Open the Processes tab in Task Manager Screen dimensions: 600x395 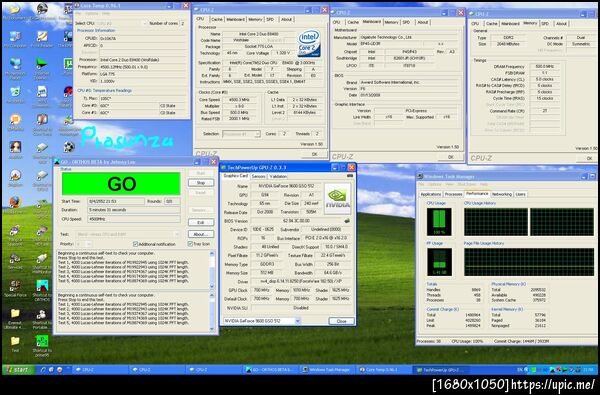(x=453, y=194)
